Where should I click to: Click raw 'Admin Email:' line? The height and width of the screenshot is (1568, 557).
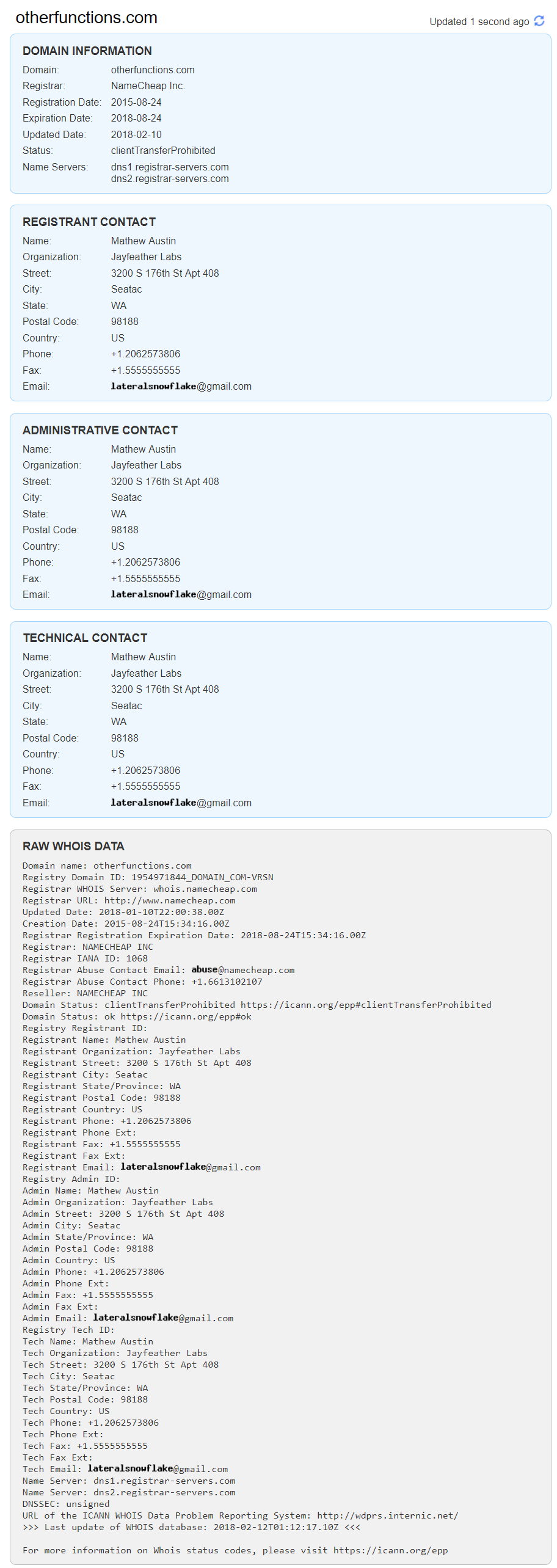(x=128, y=1319)
